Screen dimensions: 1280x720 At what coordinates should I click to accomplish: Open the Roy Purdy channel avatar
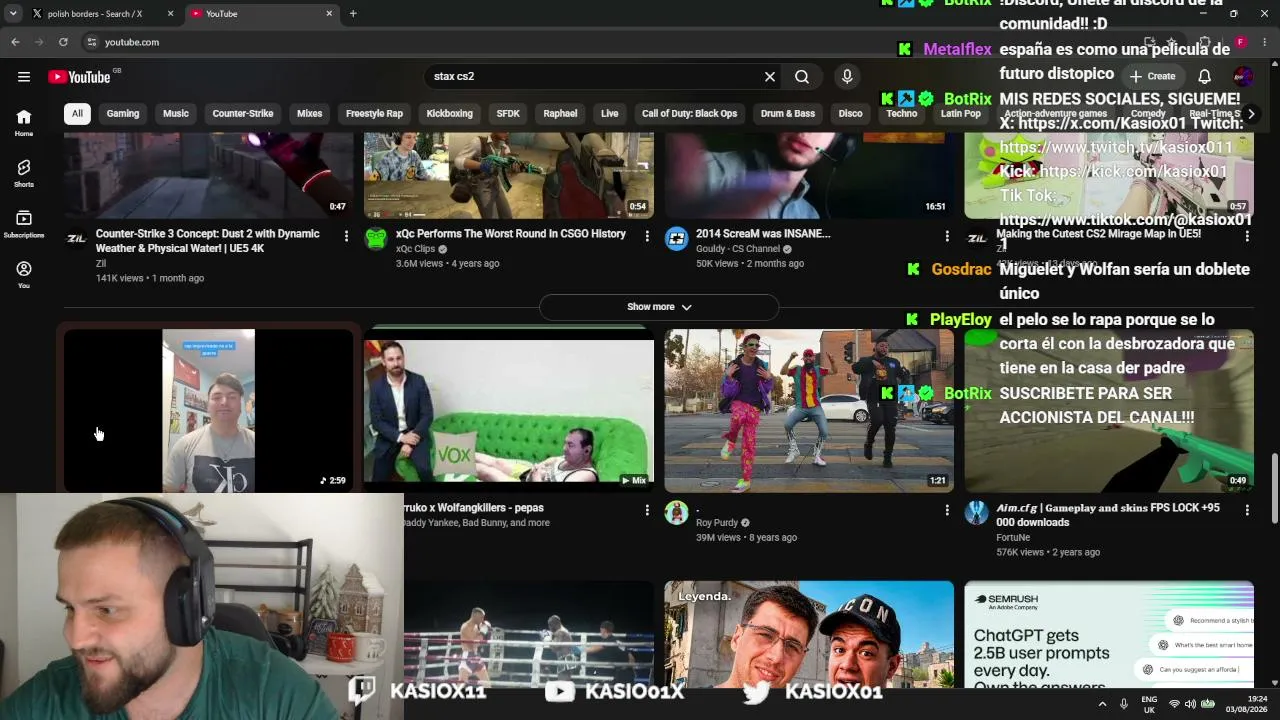coord(676,512)
